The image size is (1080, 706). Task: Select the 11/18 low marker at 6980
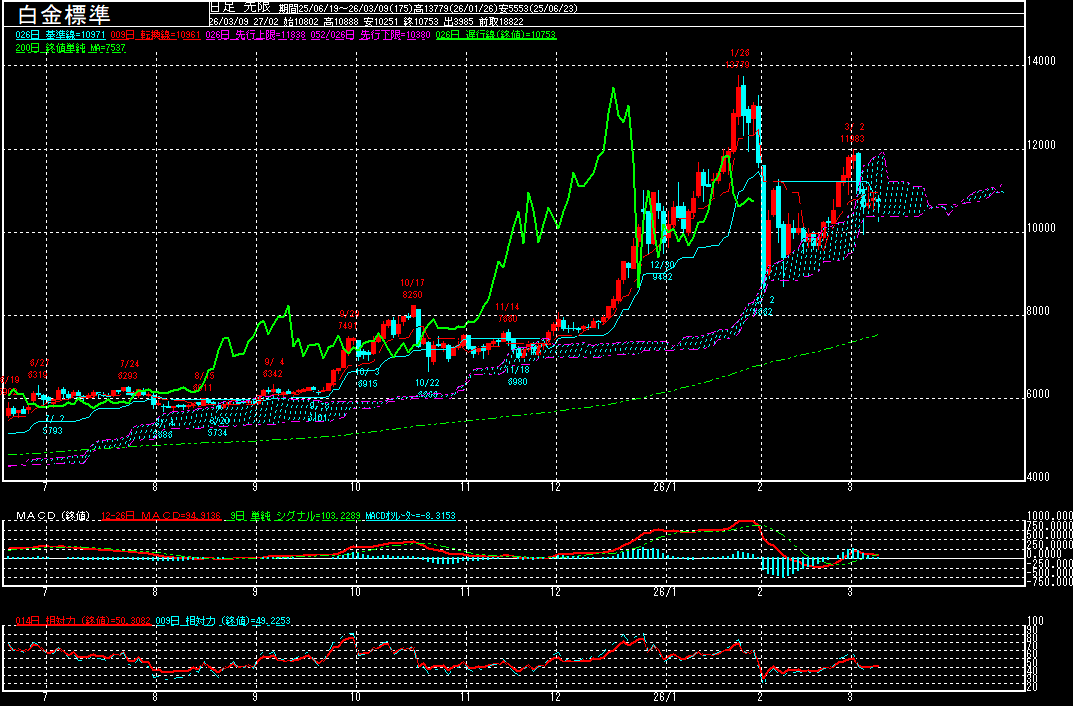(517, 375)
